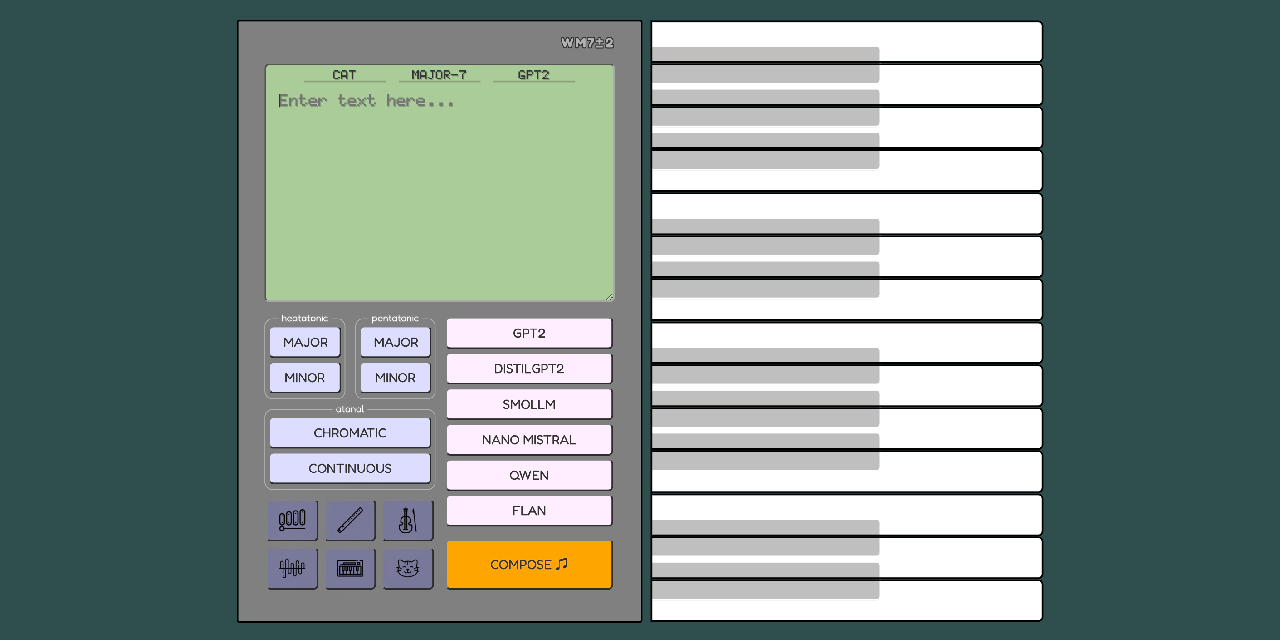Choose the flute instrument icon

[350, 520]
